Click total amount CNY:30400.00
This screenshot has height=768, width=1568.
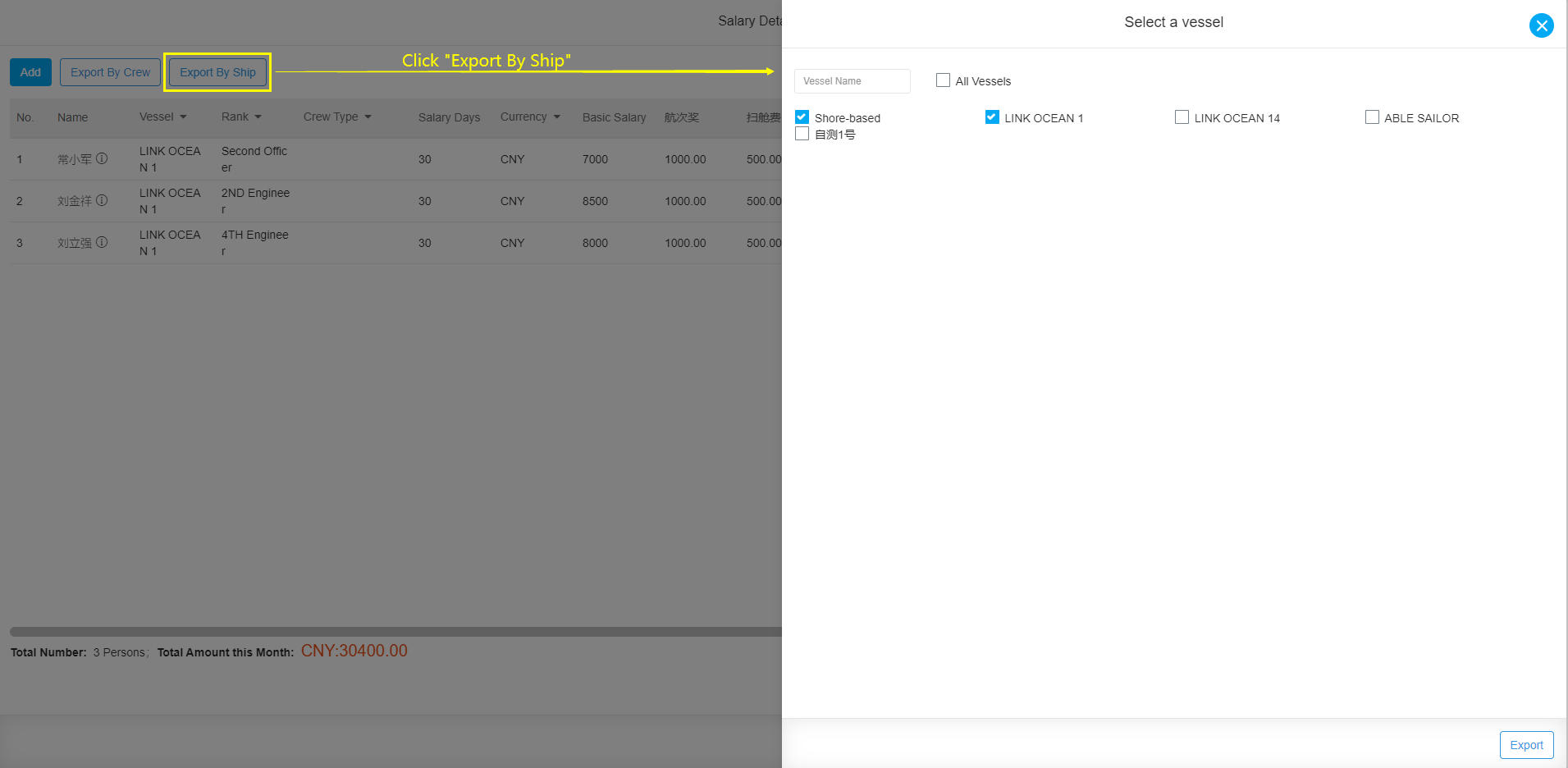[x=354, y=651]
